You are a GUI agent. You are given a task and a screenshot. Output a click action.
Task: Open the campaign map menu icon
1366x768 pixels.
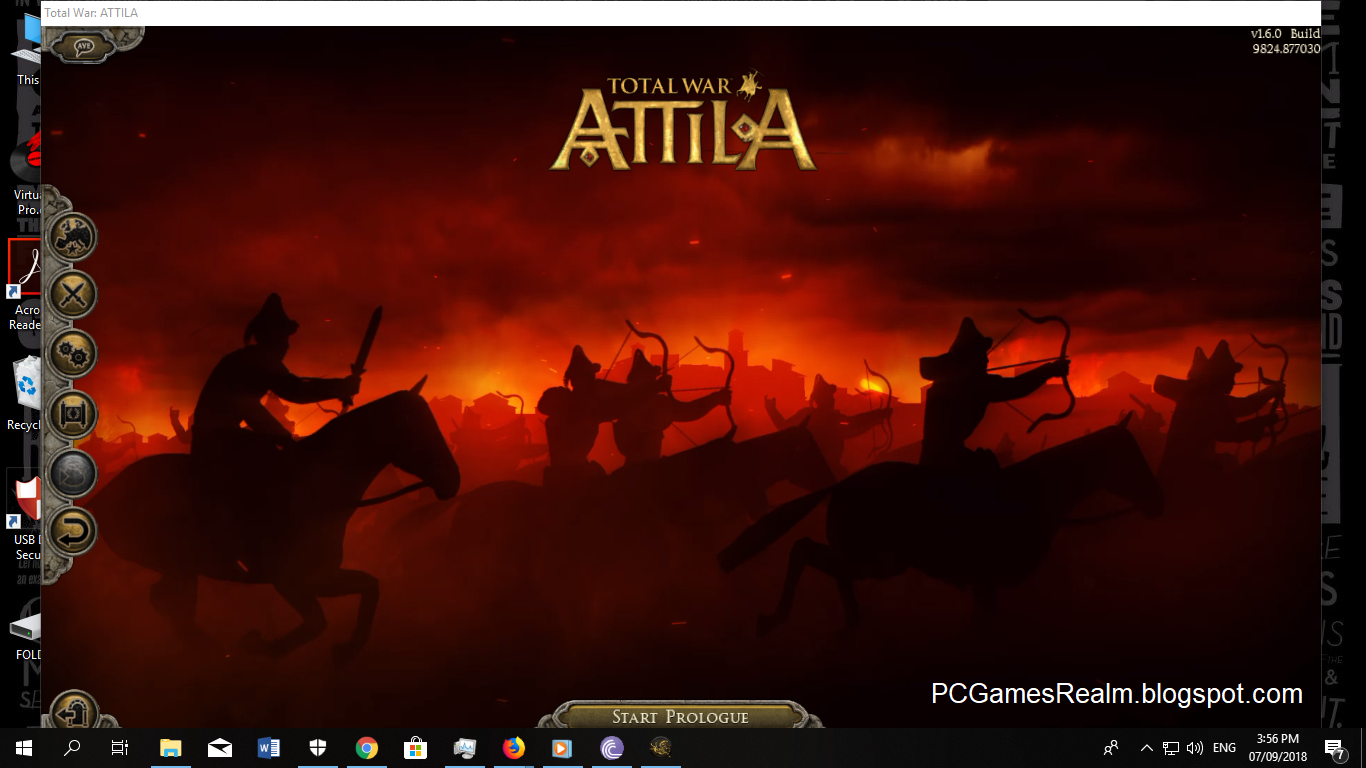[73, 237]
